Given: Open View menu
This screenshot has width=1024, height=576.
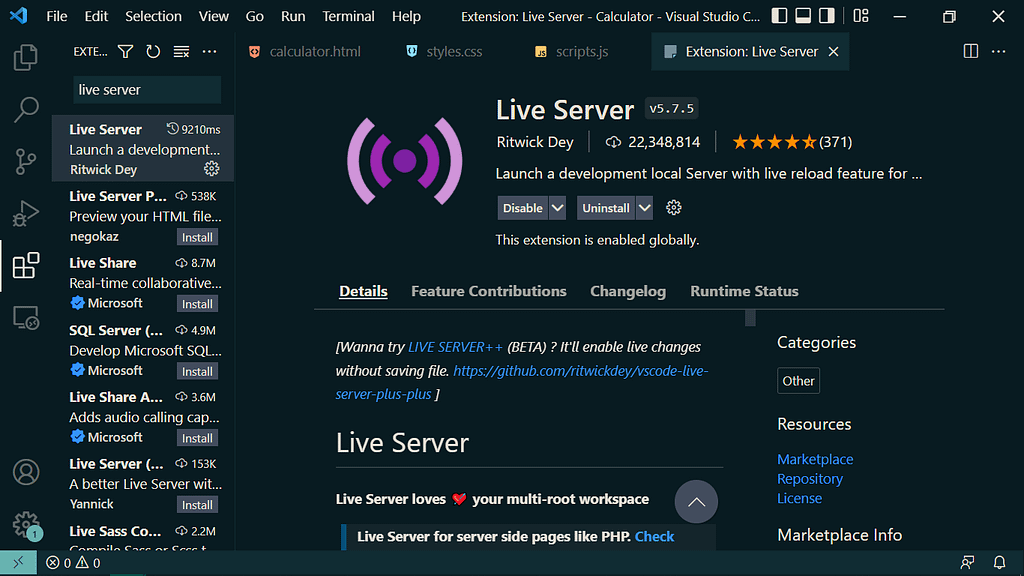Looking at the screenshot, I should (214, 16).
